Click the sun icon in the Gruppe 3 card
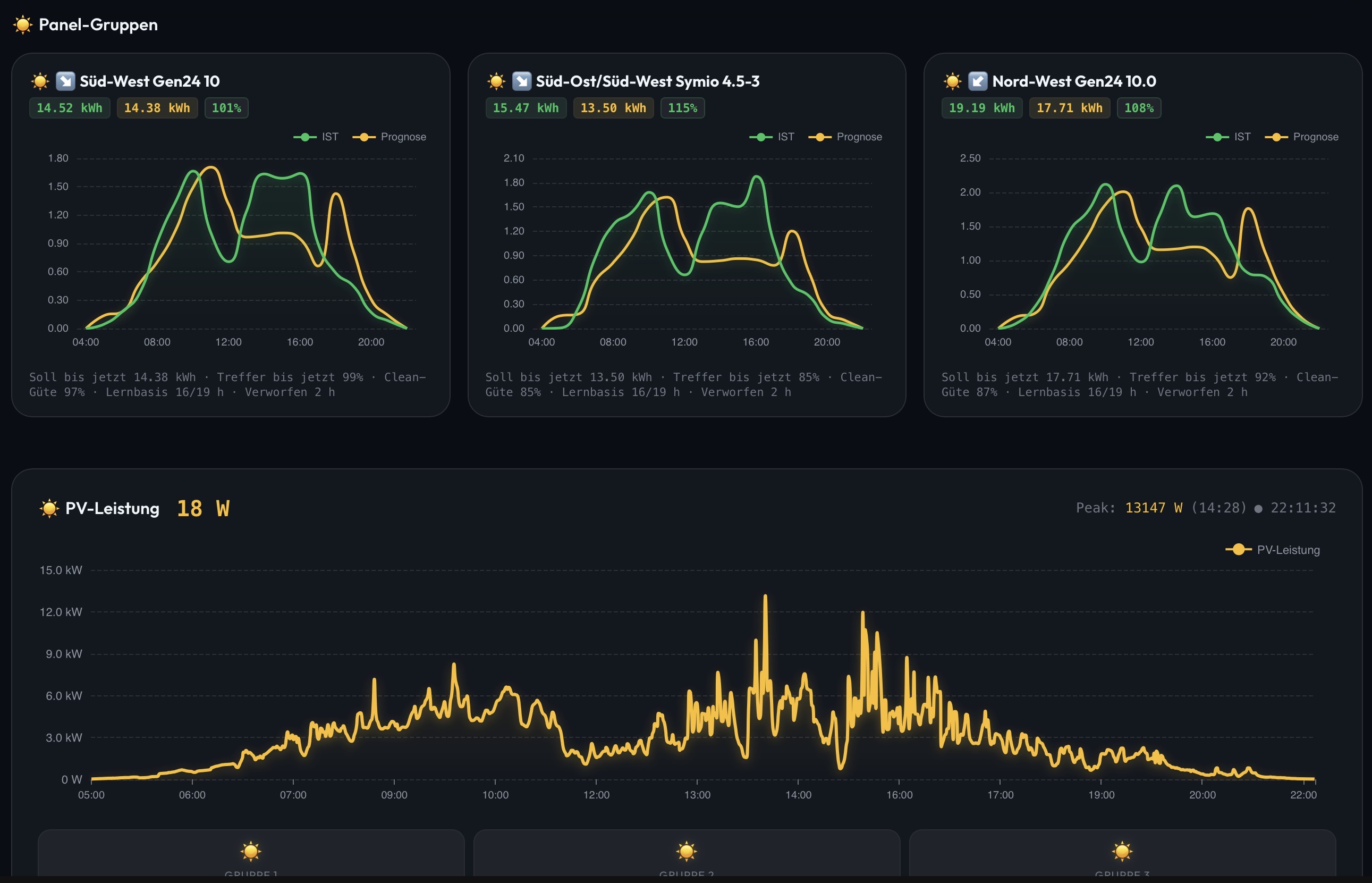The width and height of the screenshot is (1372, 883). (1122, 852)
